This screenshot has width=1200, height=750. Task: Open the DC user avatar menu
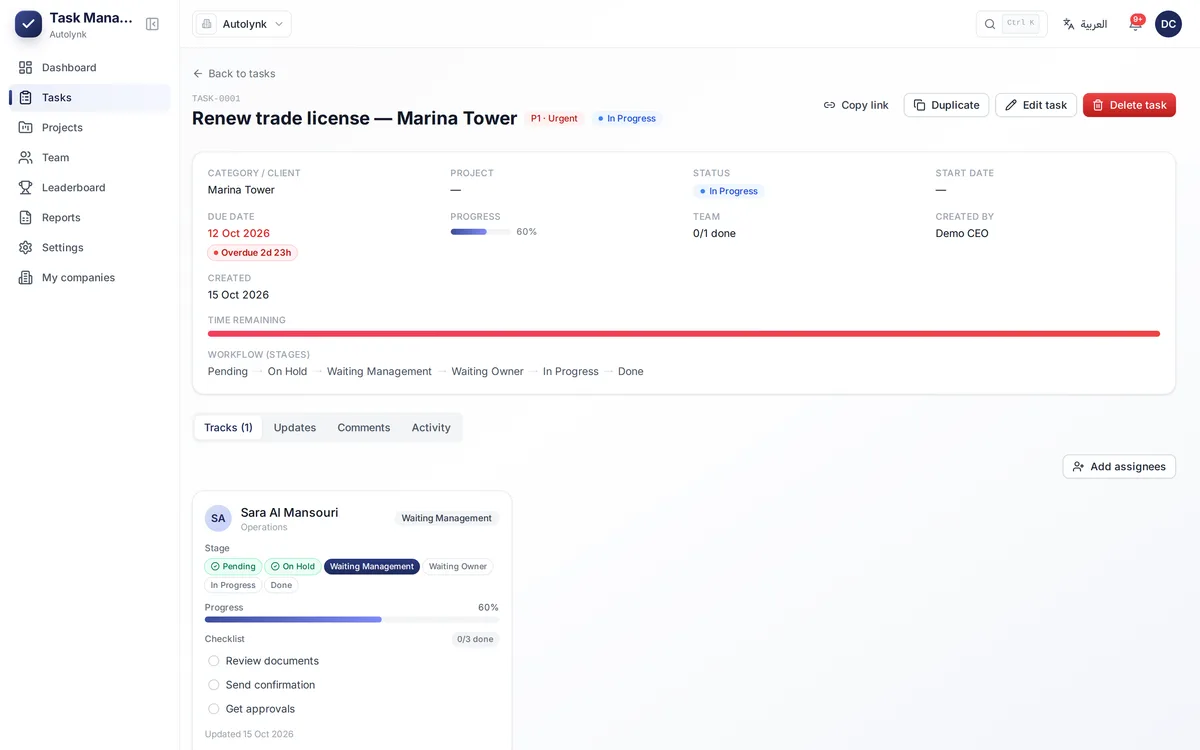point(1168,24)
